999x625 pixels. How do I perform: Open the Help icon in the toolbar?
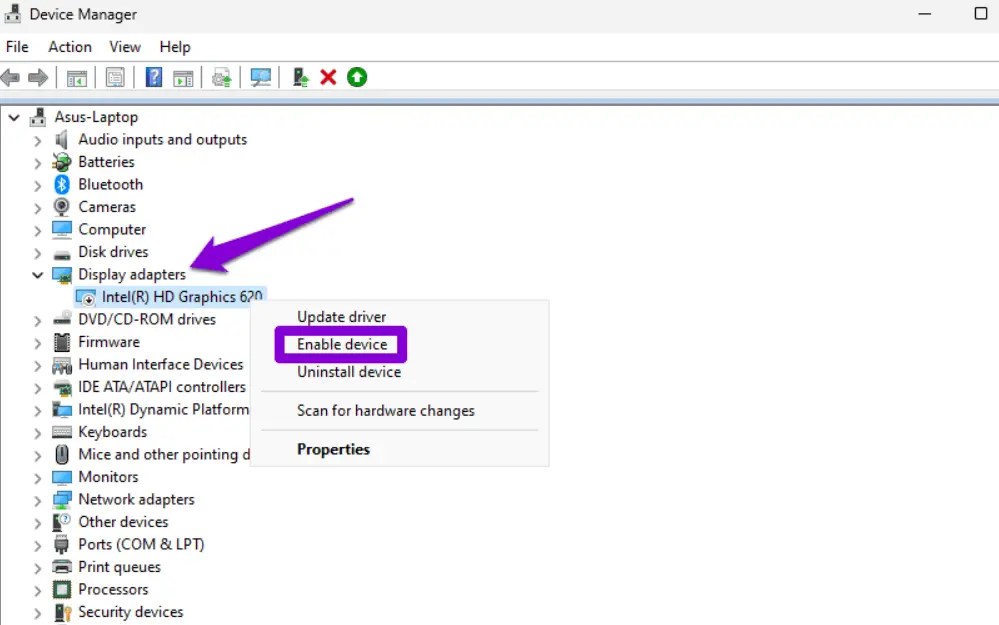152,77
